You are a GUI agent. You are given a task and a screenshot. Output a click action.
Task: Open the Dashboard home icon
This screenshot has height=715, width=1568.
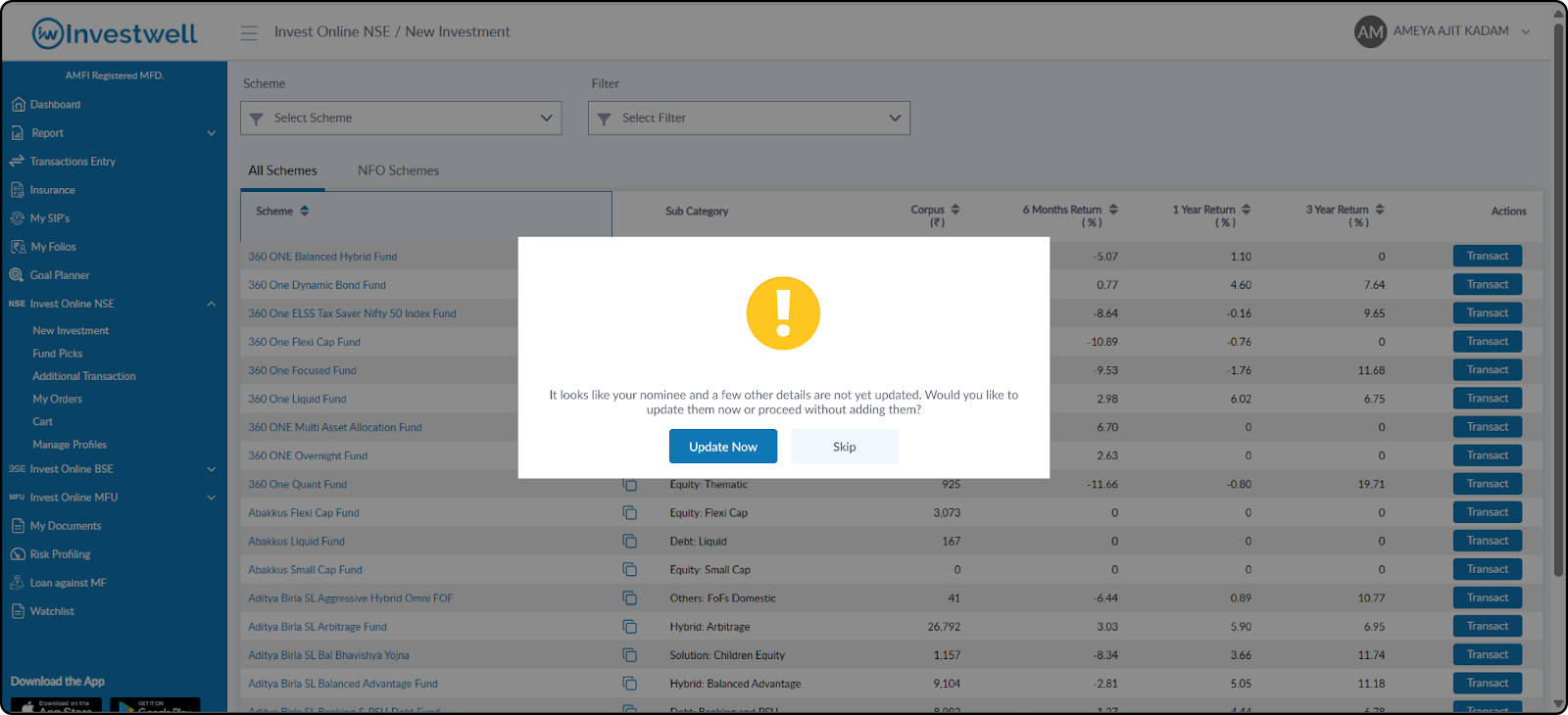click(x=18, y=105)
